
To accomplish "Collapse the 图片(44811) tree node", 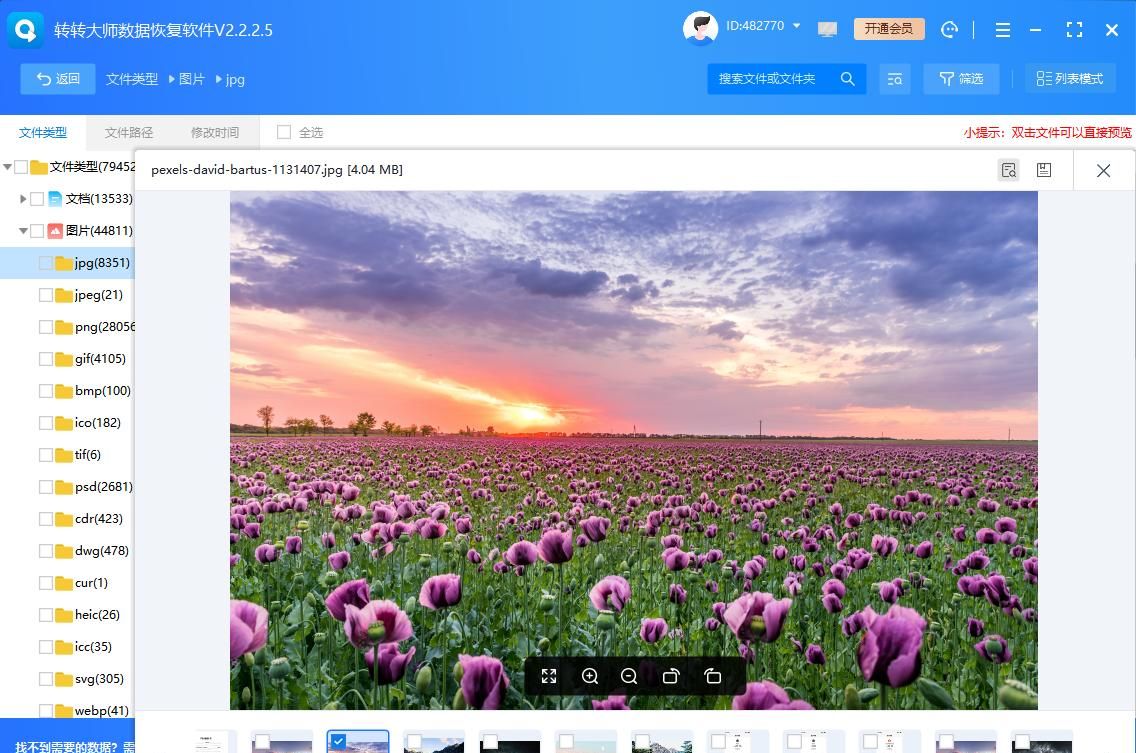I will pos(23,231).
